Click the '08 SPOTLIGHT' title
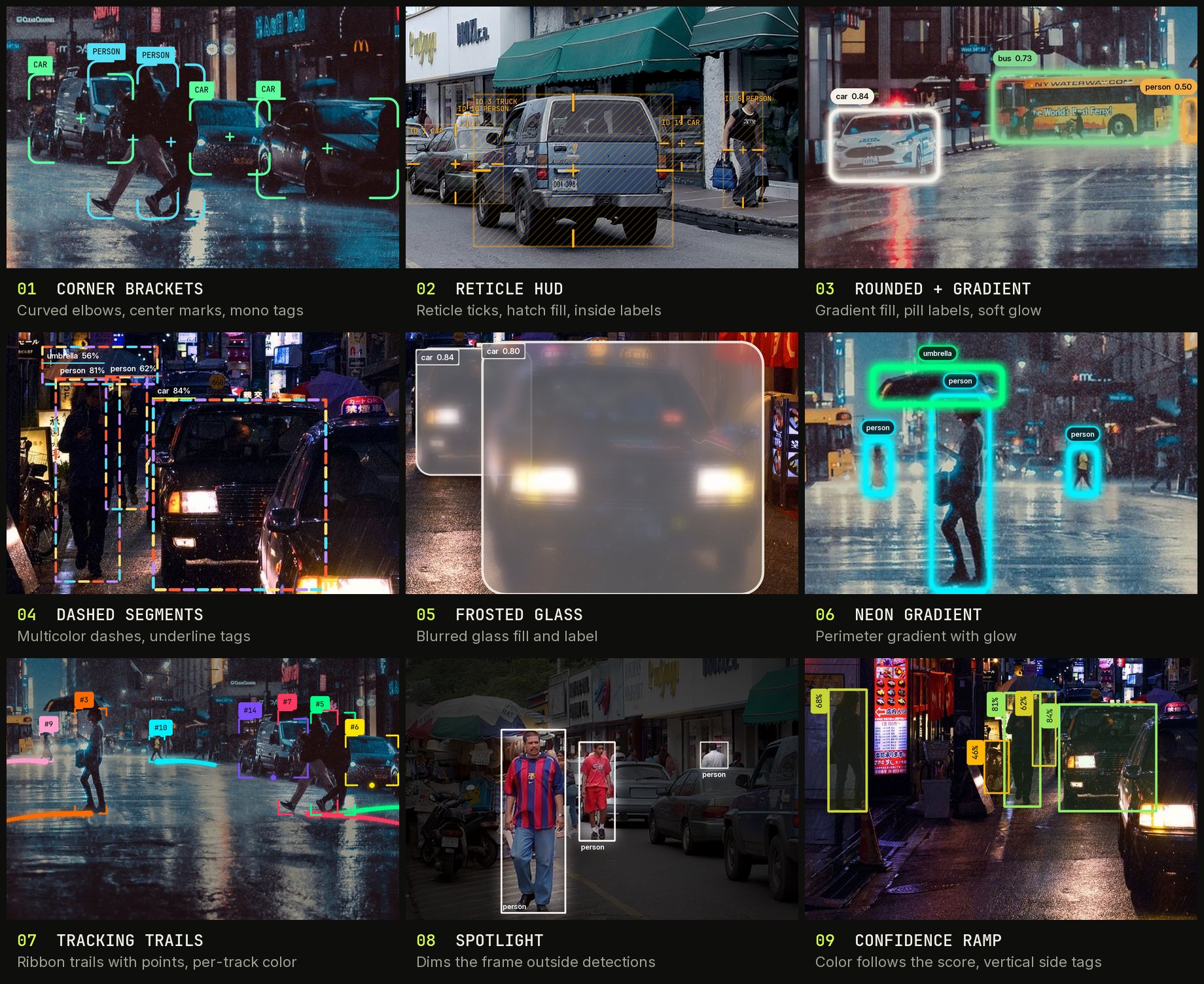The height and width of the screenshot is (984, 1204). [x=480, y=940]
